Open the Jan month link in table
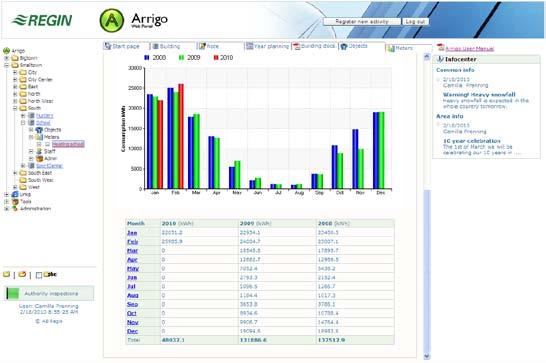This screenshot has height=363, width=546. (x=132, y=233)
